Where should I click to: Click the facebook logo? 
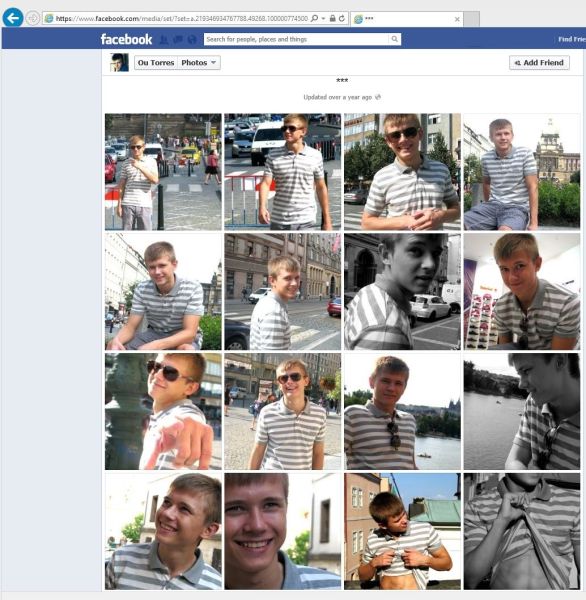126,39
